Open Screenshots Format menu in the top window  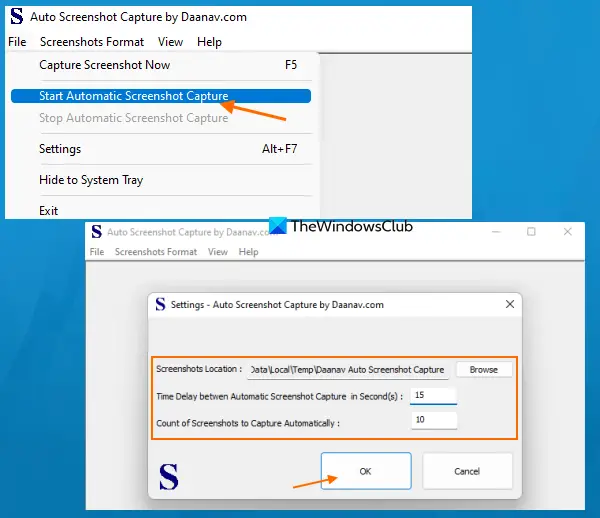(92, 42)
